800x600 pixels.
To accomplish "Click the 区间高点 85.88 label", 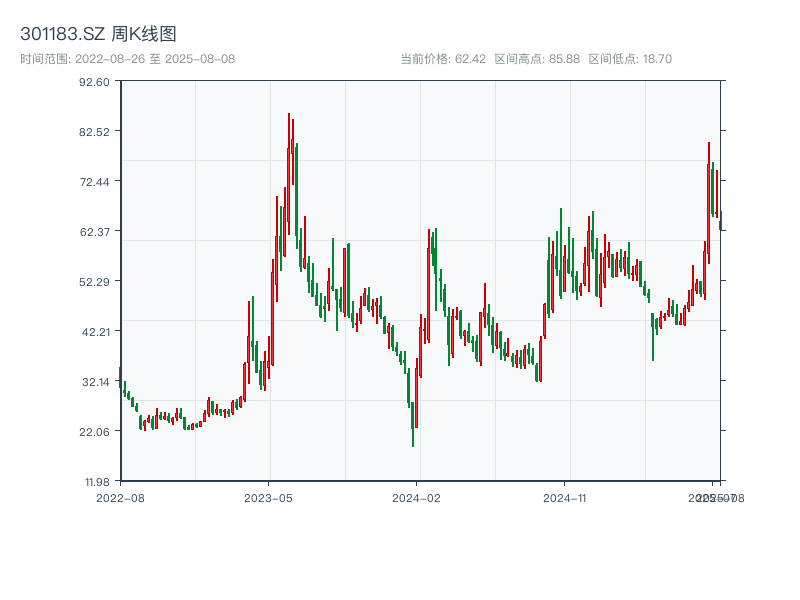I will 537,59.
